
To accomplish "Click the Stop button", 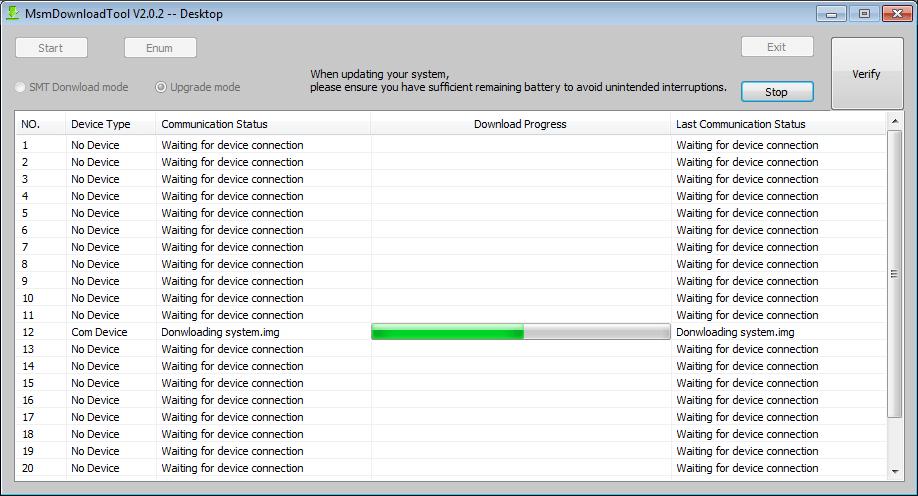I will [x=776, y=92].
